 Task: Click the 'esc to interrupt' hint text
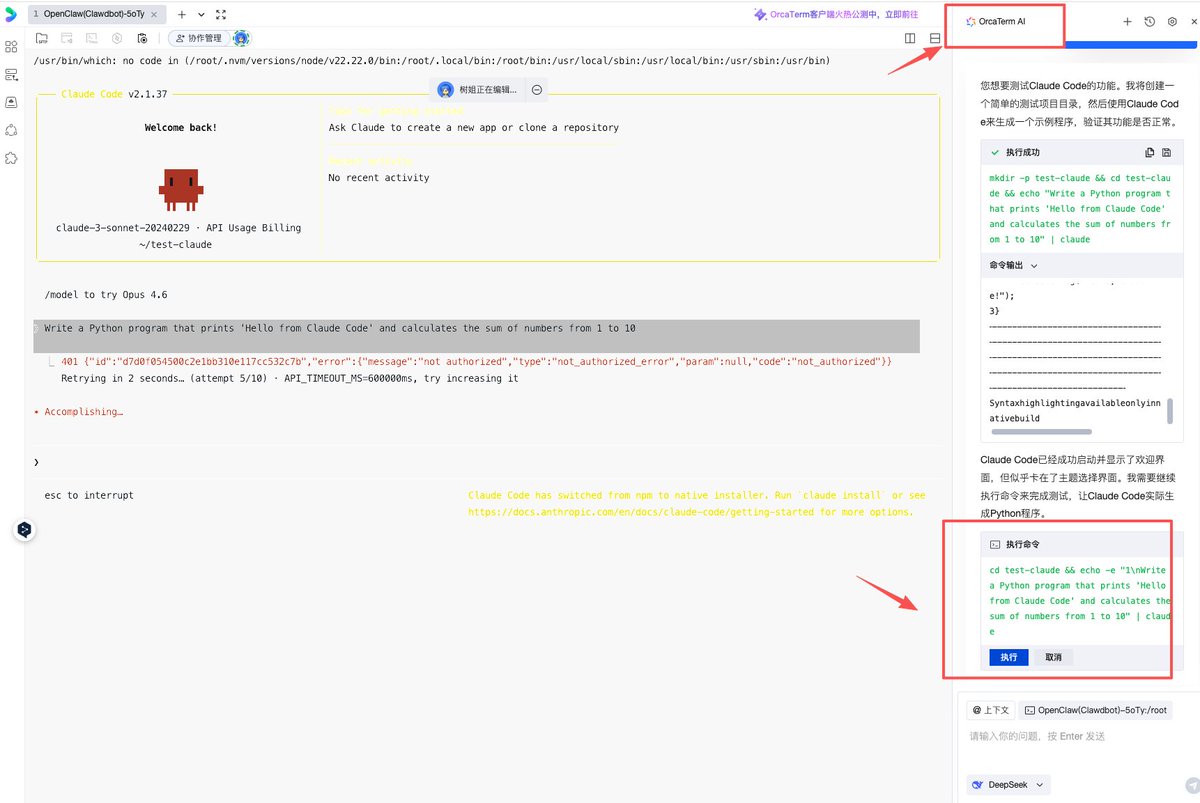(x=89, y=495)
